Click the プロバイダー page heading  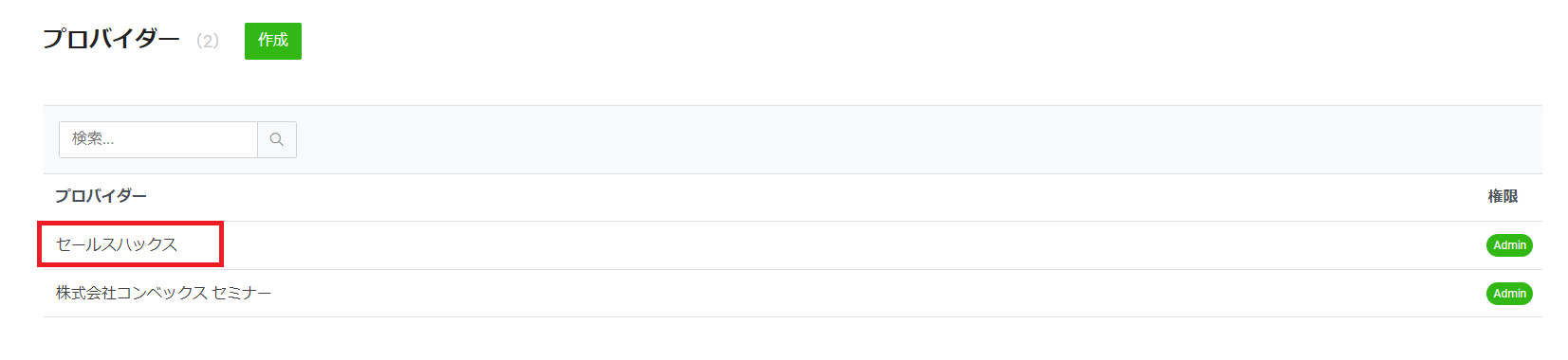click(111, 39)
